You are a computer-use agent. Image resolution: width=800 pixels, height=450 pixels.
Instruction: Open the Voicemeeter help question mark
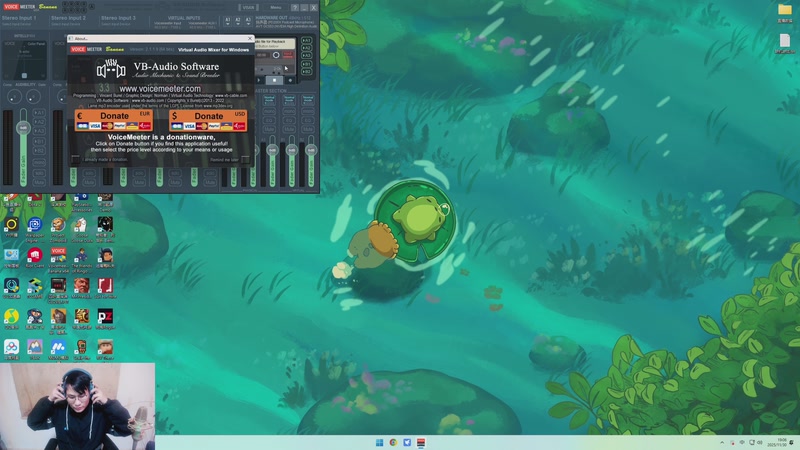pos(295,7)
